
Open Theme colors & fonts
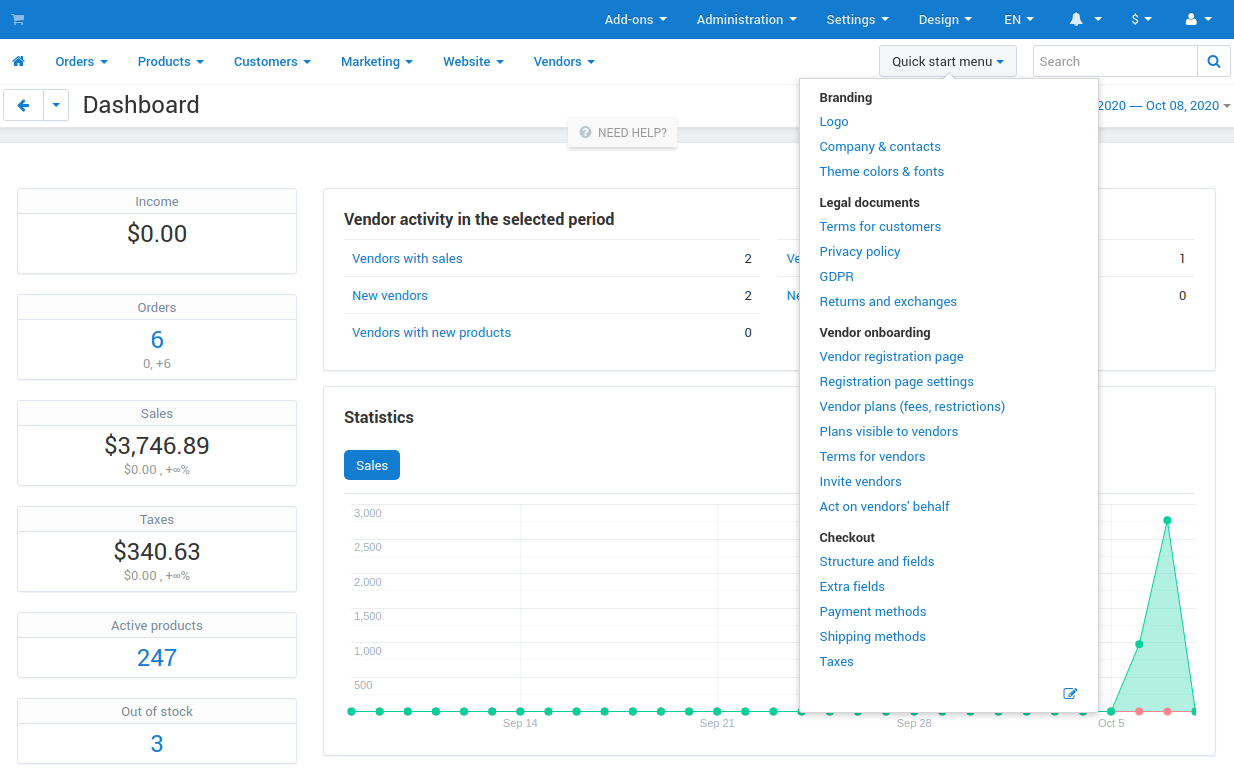point(882,172)
